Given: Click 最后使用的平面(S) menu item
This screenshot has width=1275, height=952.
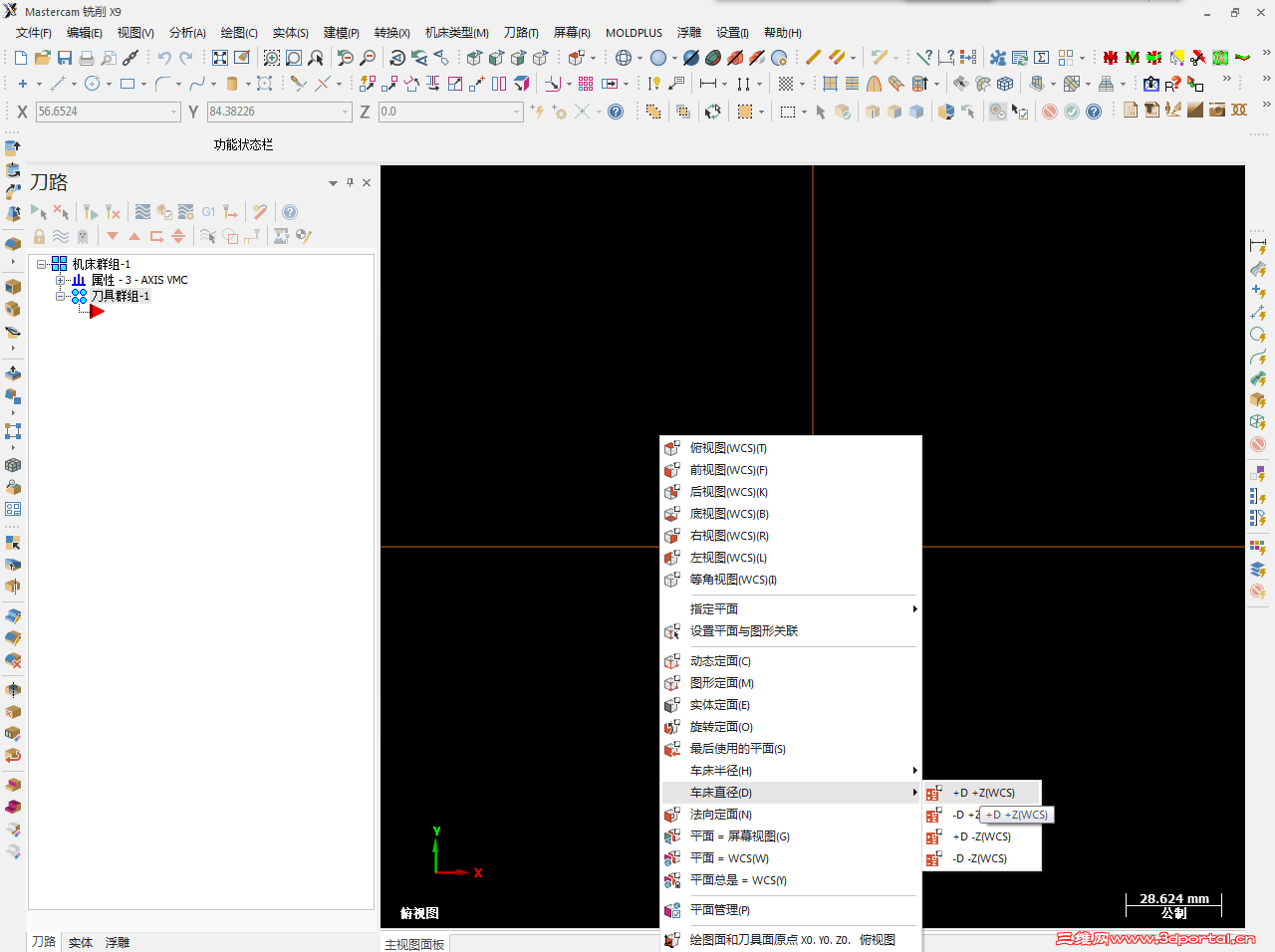Looking at the screenshot, I should pos(790,749).
